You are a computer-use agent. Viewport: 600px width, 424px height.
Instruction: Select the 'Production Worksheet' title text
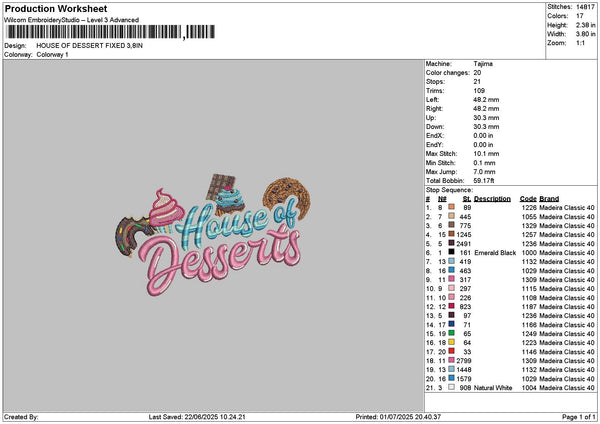click(56, 8)
